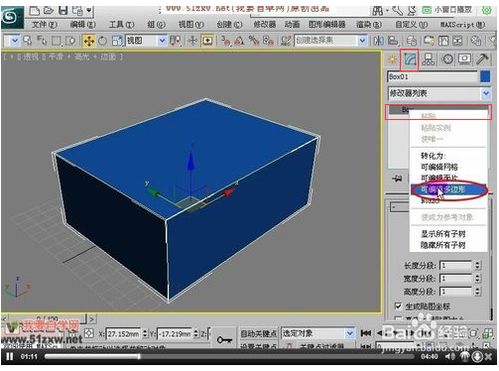
Task: Select the Move transform tool
Action: (x=89, y=41)
